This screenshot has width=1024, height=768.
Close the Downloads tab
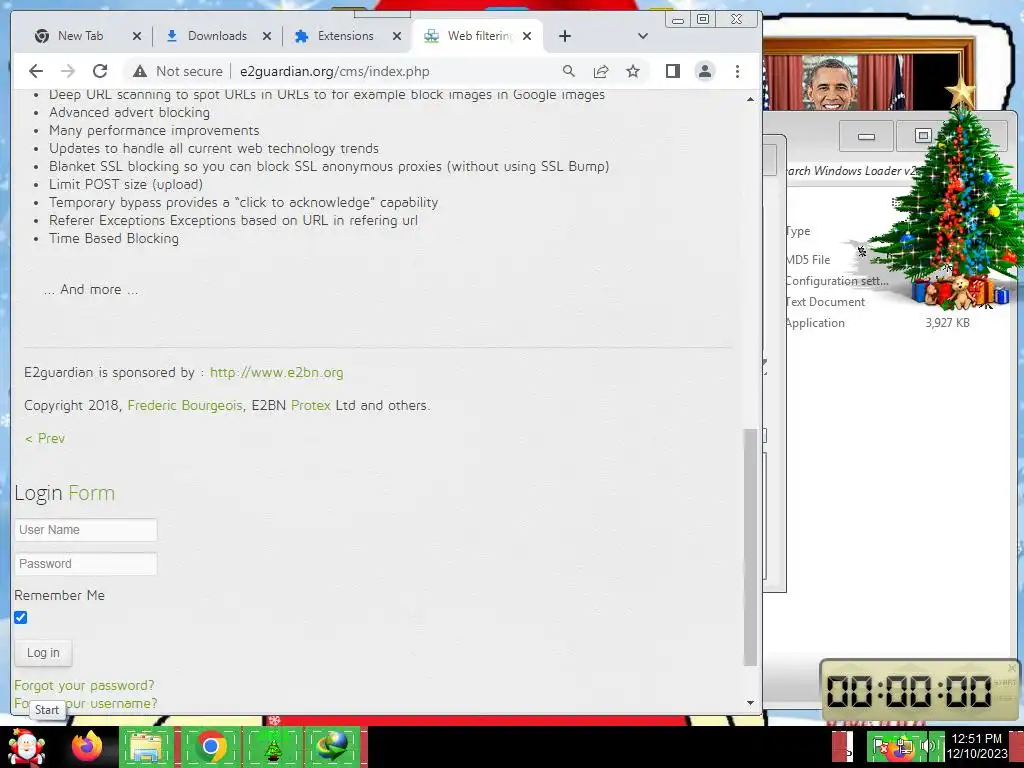tap(266, 37)
